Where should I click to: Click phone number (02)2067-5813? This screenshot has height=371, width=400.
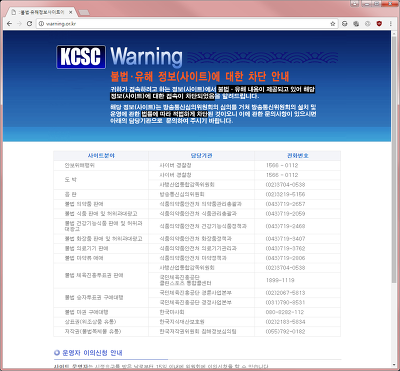[285, 293]
